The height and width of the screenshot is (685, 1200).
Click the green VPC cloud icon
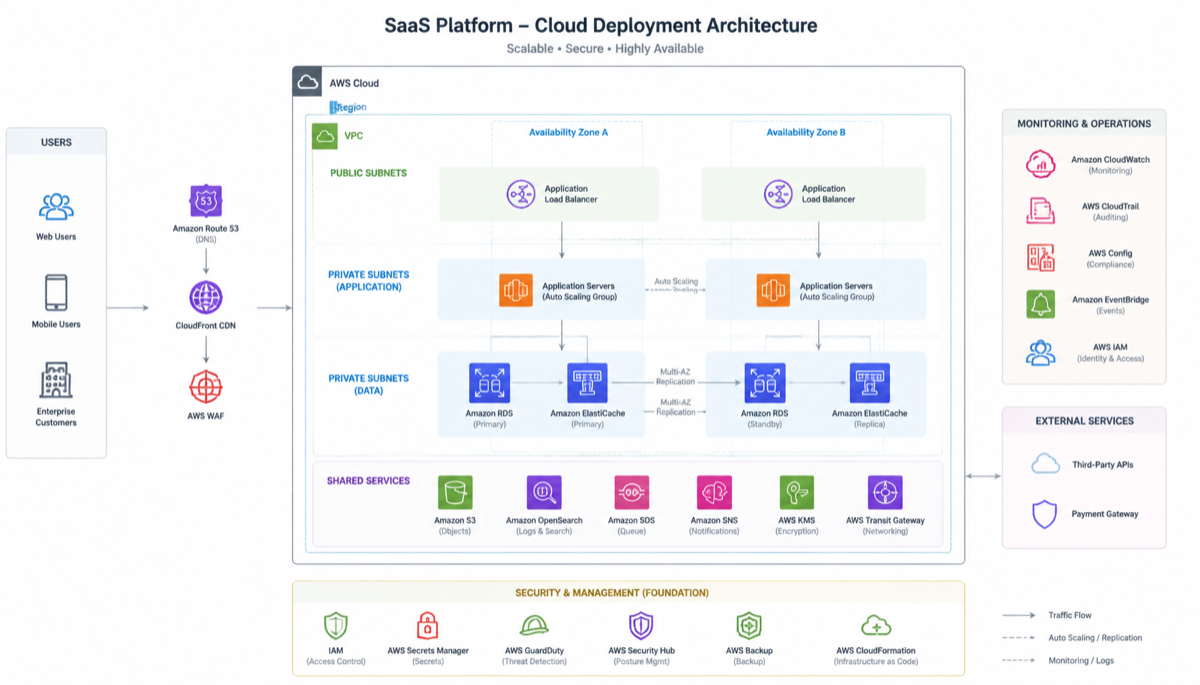tap(325, 135)
